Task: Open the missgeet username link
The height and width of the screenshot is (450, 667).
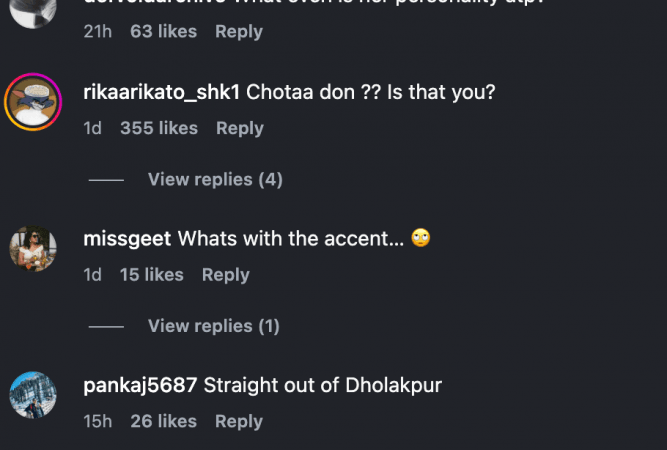Action: [x=128, y=239]
